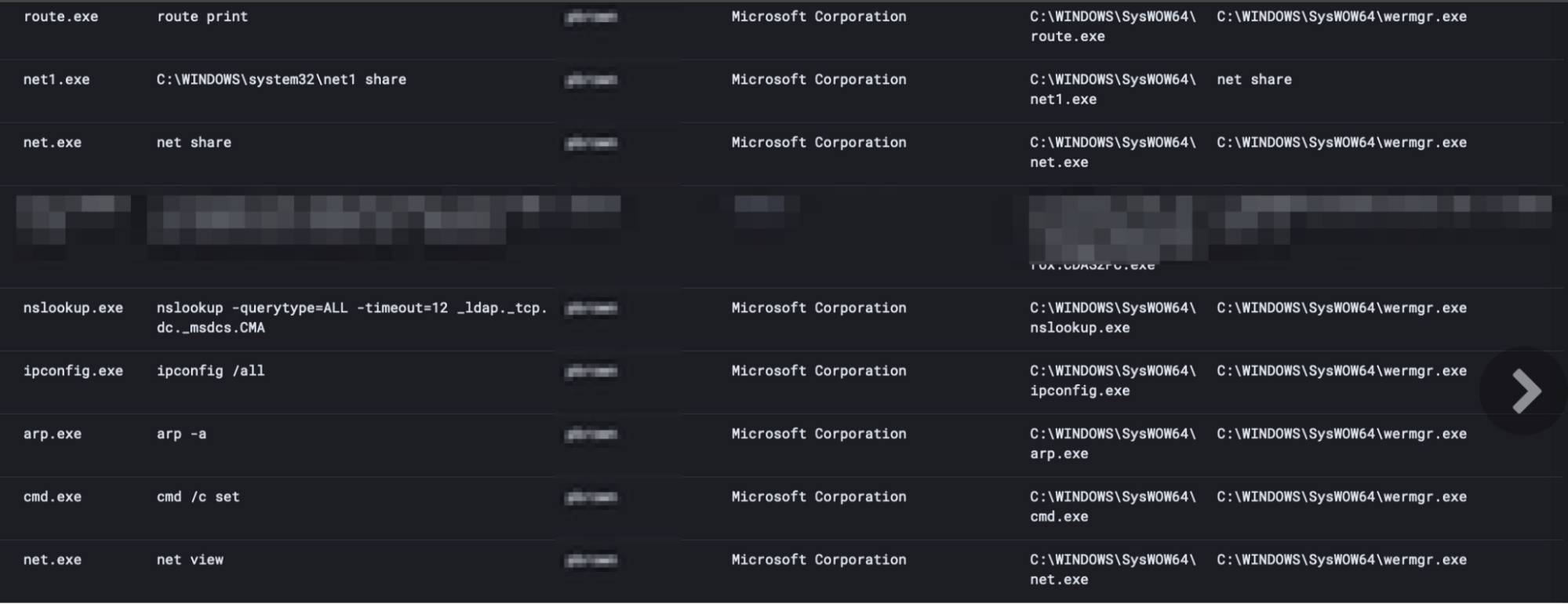Click the 'net share' parent command cell
This screenshot has height=604, width=1568.
(x=1254, y=79)
